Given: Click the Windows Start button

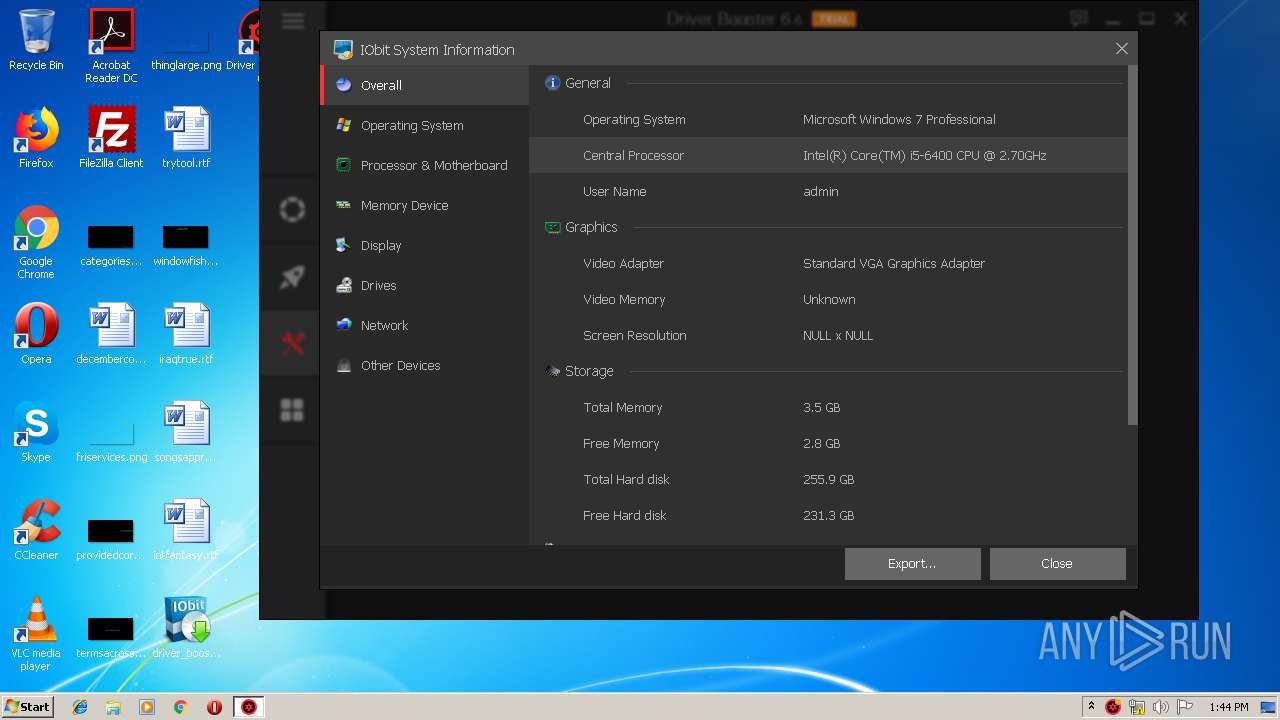Looking at the screenshot, I should pos(28,706).
